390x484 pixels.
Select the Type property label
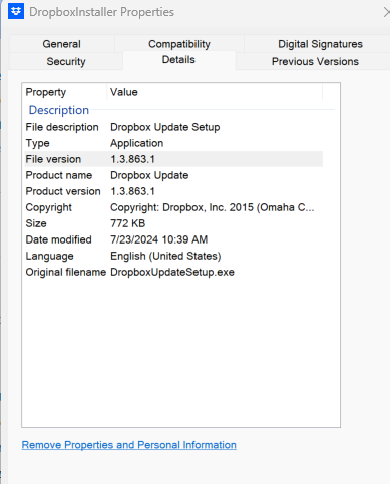coord(37,143)
